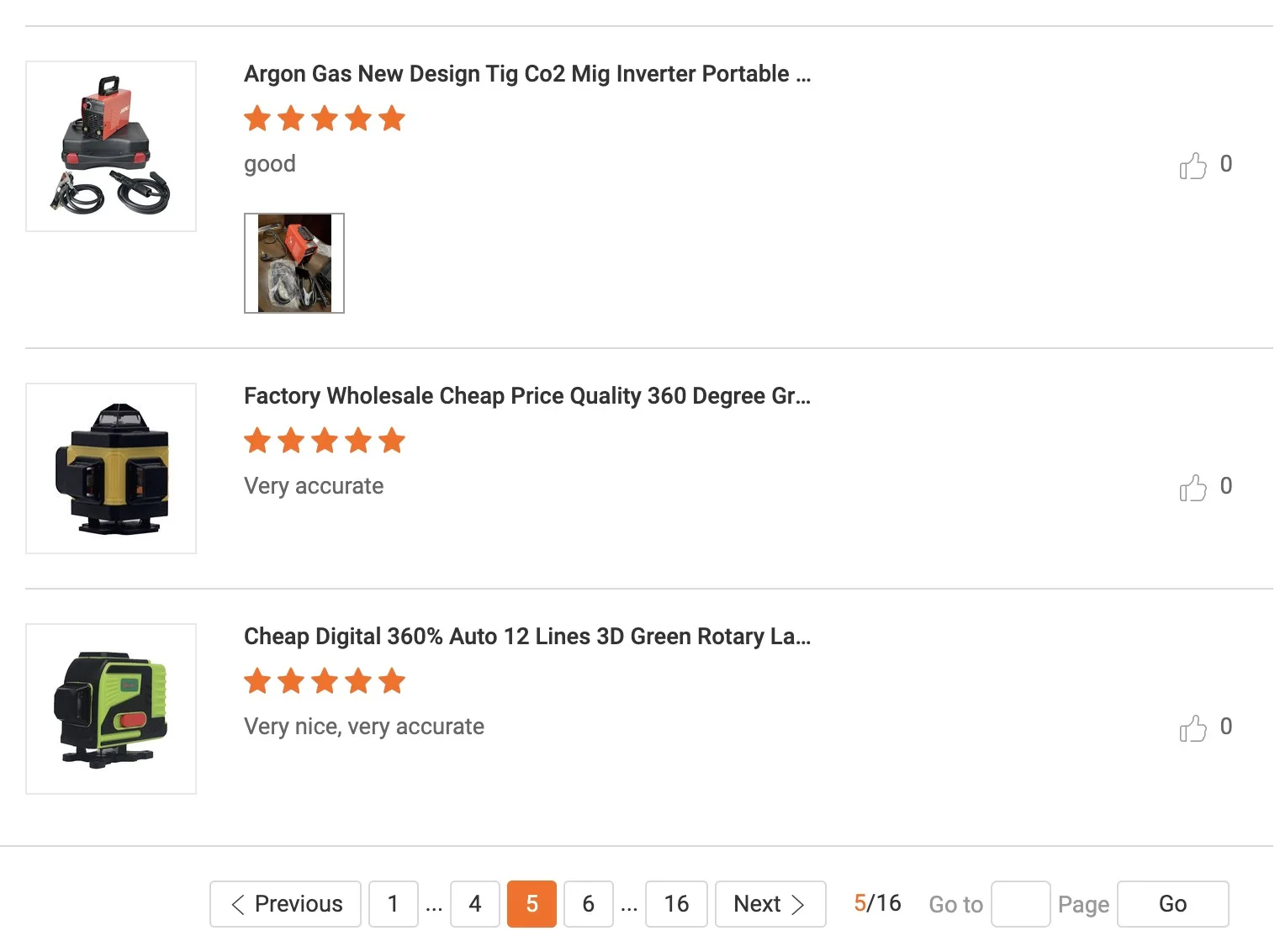
Task: Select page 4 in pagination
Action: [x=475, y=904]
